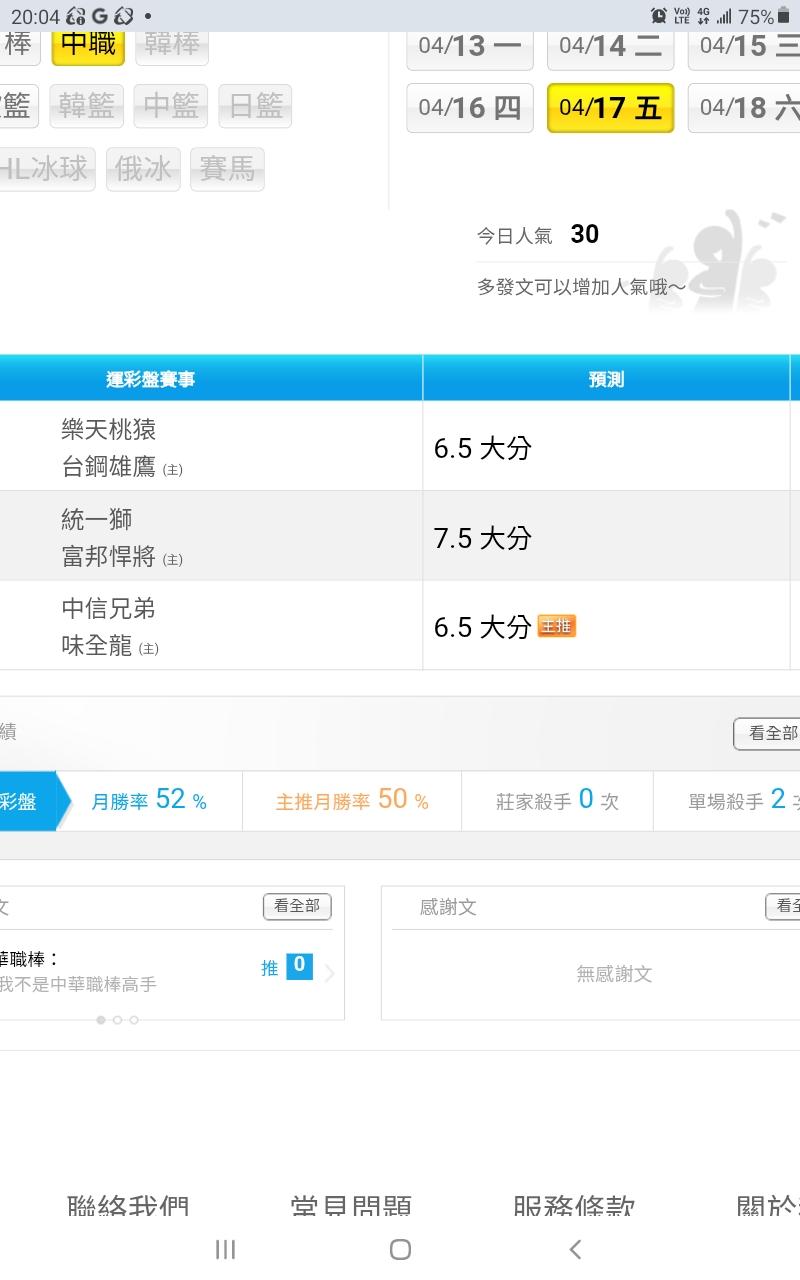Select the 中職 league tab
800x1280 pixels.
(x=88, y=46)
